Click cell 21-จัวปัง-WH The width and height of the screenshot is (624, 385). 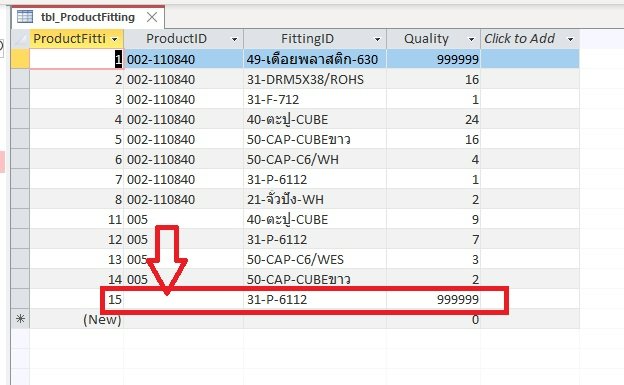(315, 199)
